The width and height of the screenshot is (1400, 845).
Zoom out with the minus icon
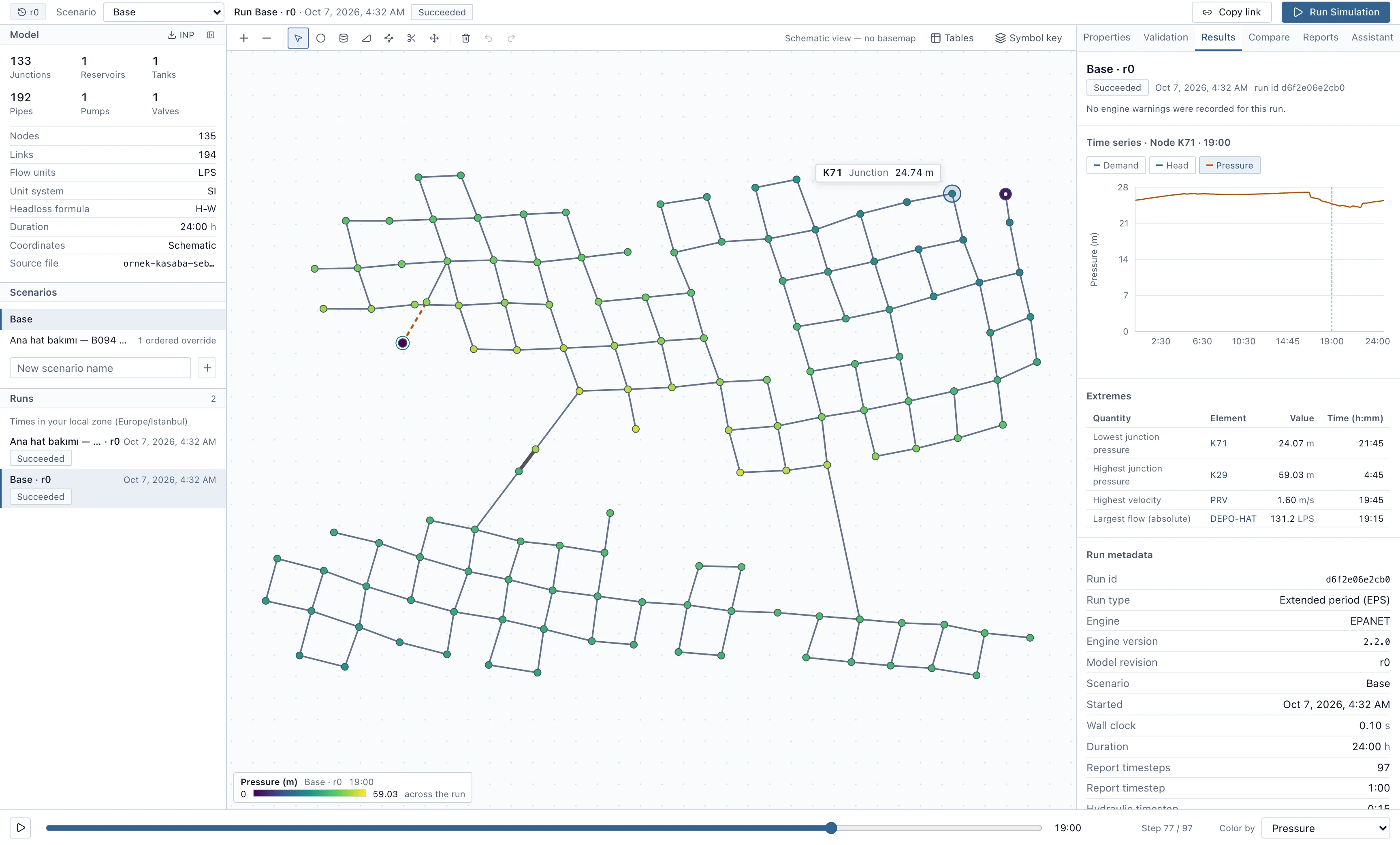tap(267, 38)
